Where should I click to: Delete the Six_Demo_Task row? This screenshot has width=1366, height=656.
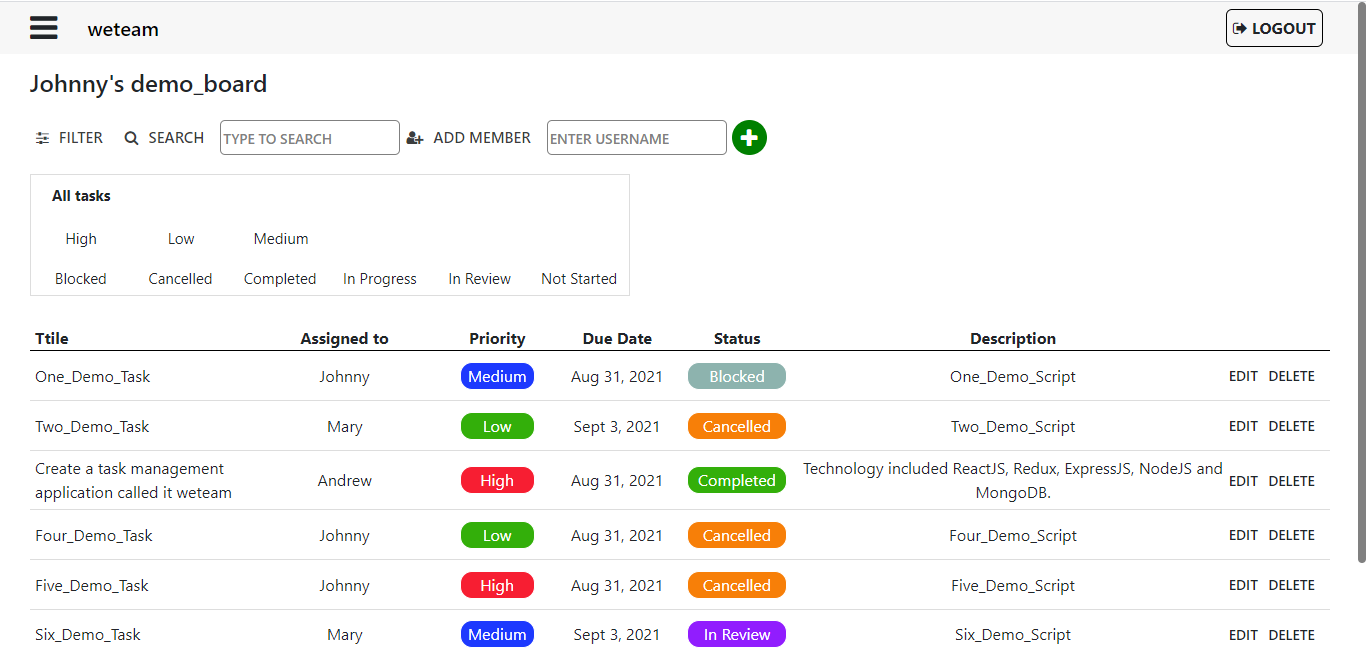click(x=1292, y=635)
